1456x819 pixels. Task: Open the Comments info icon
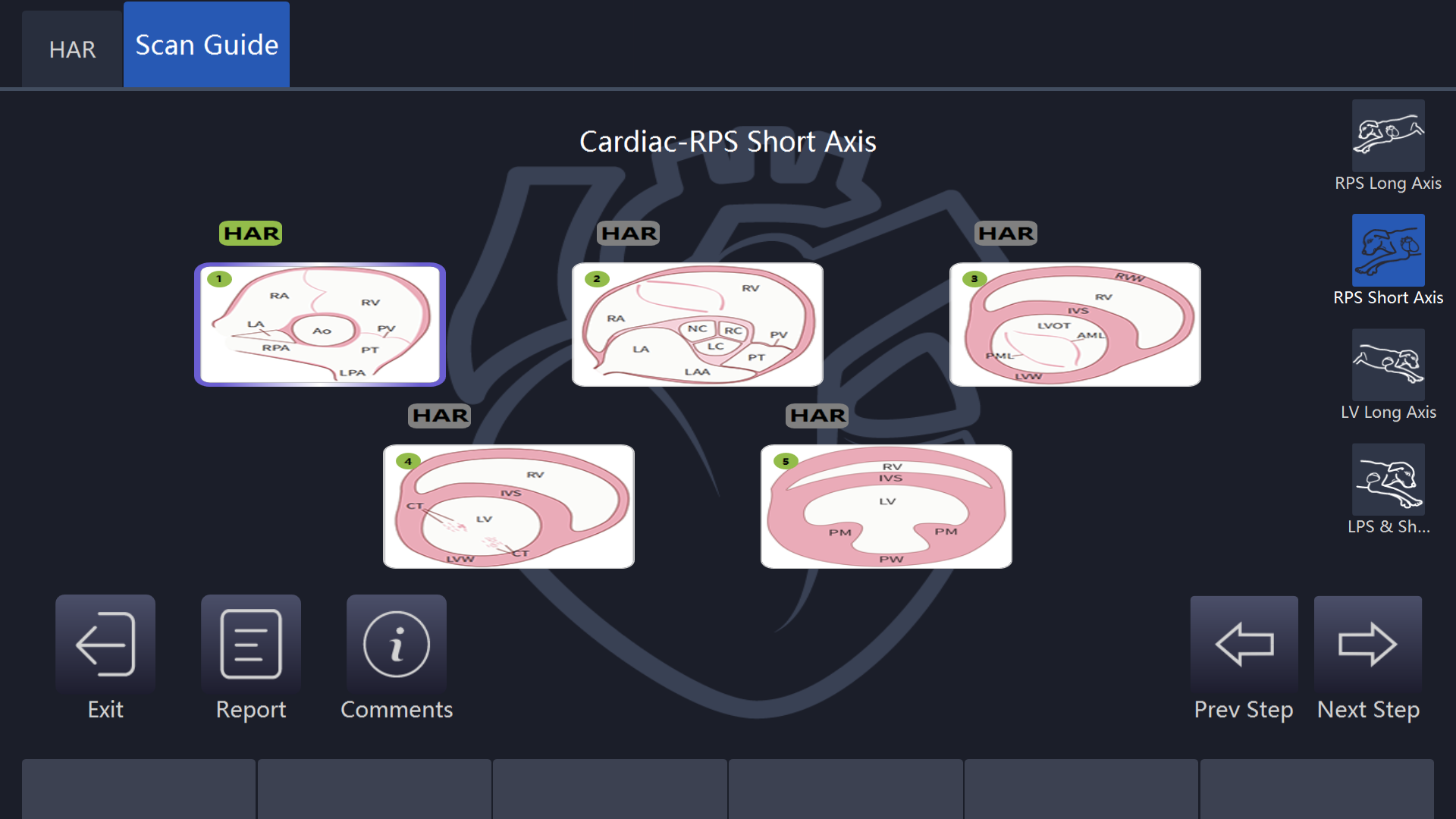coord(397,644)
